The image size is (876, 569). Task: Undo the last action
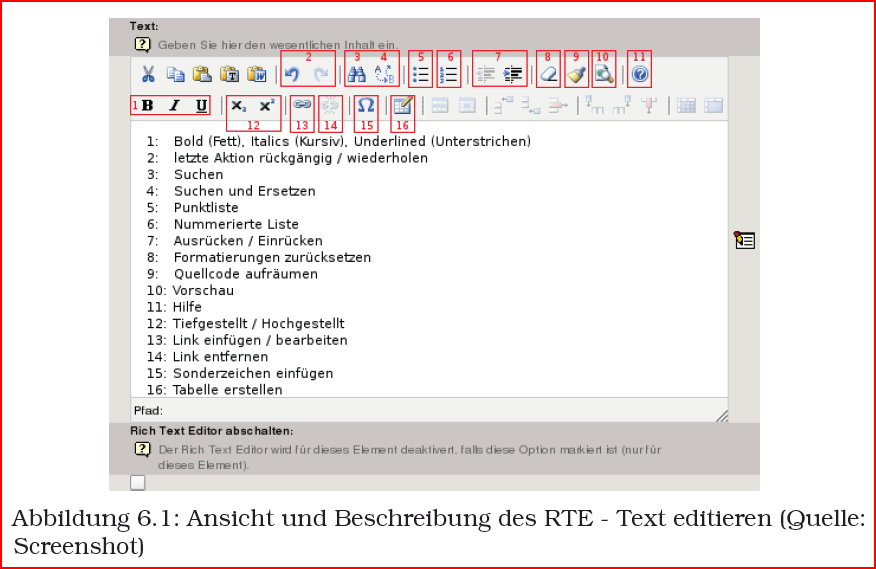[x=292, y=74]
